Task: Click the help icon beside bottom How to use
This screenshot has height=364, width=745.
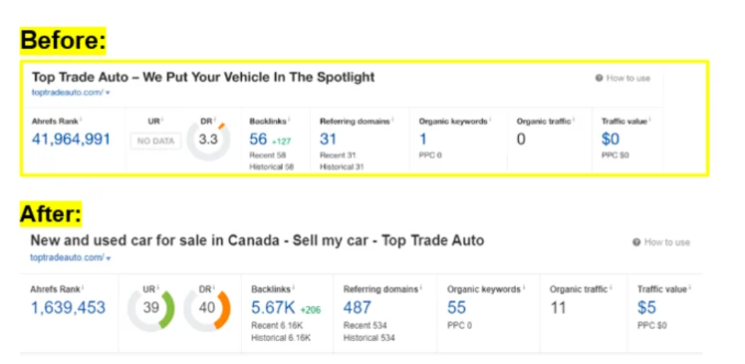Action: tap(637, 242)
